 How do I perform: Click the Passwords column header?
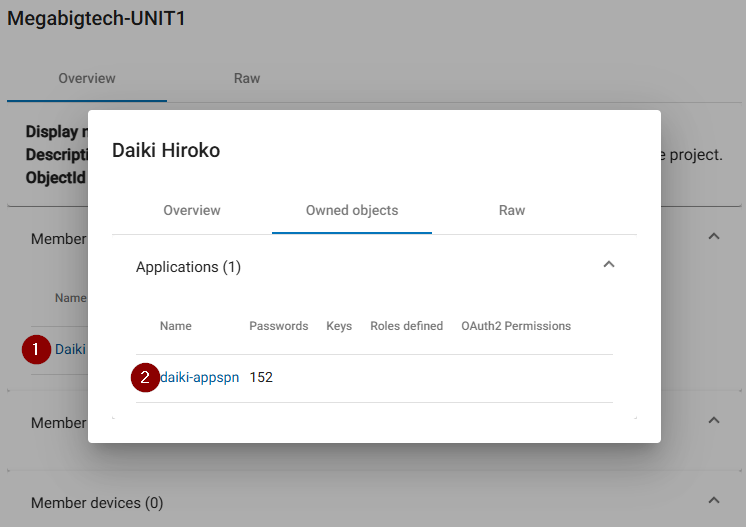(279, 326)
